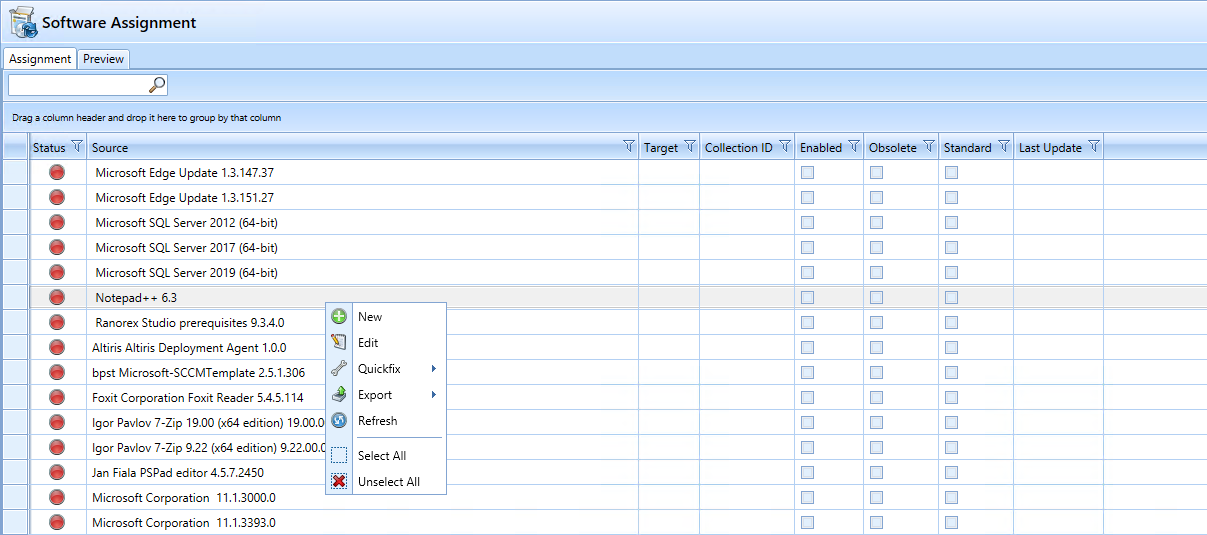
Task: Click the Software Assignment header icon
Action: (23, 22)
